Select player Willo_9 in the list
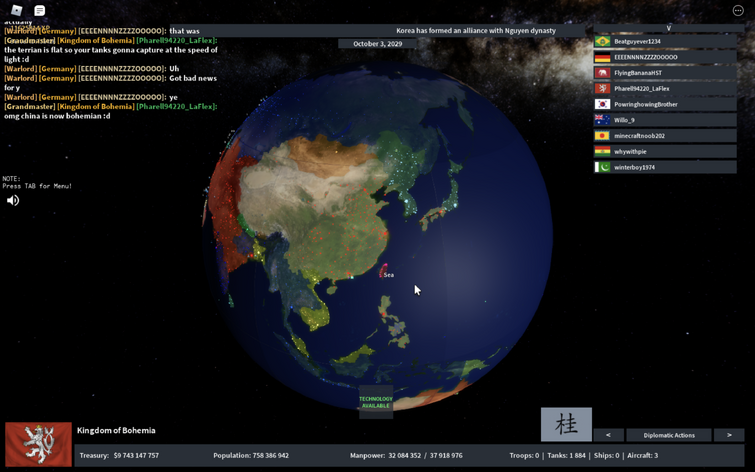 [665, 120]
